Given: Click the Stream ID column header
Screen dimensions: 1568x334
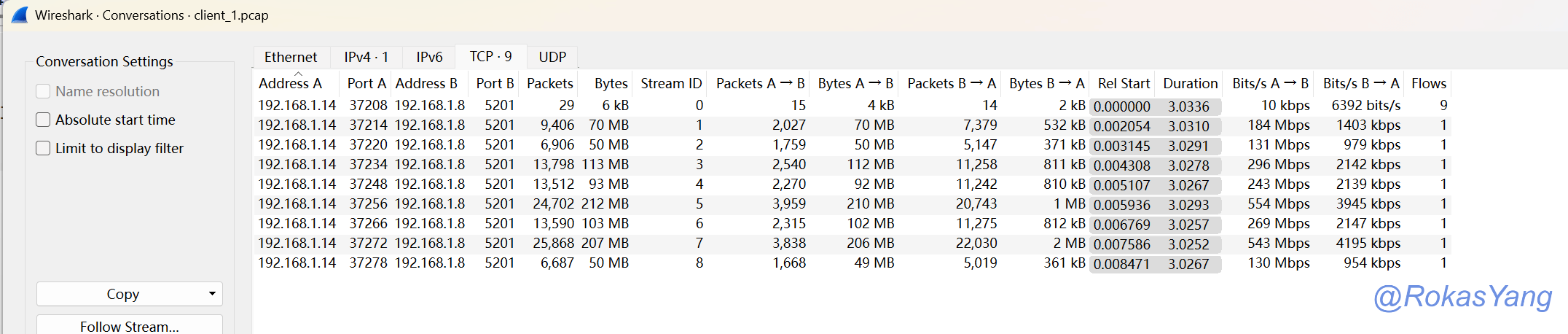Looking at the screenshot, I should pyautogui.click(x=671, y=83).
